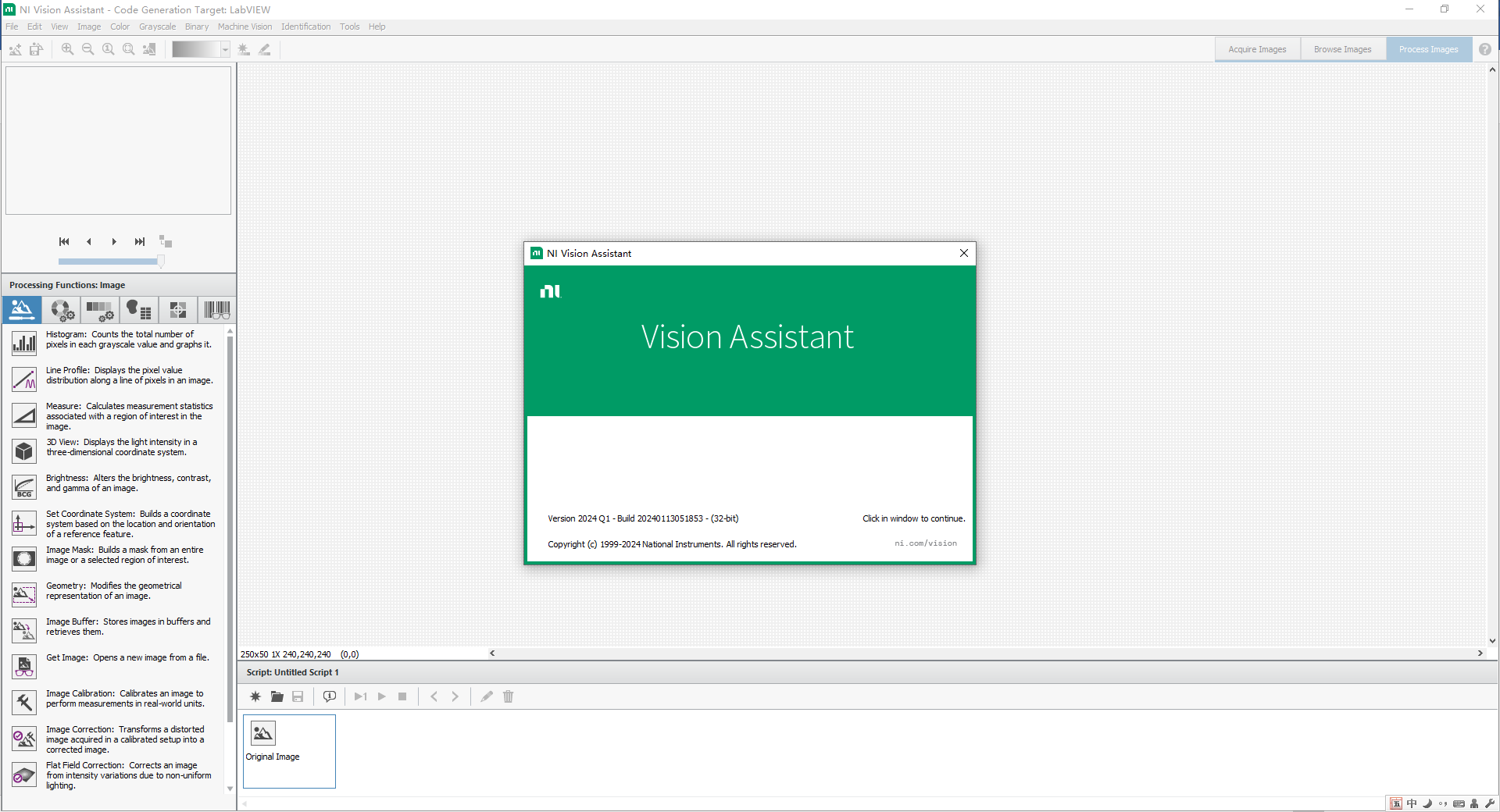Choose the Measure function icon
The height and width of the screenshot is (812, 1500).
24,415
